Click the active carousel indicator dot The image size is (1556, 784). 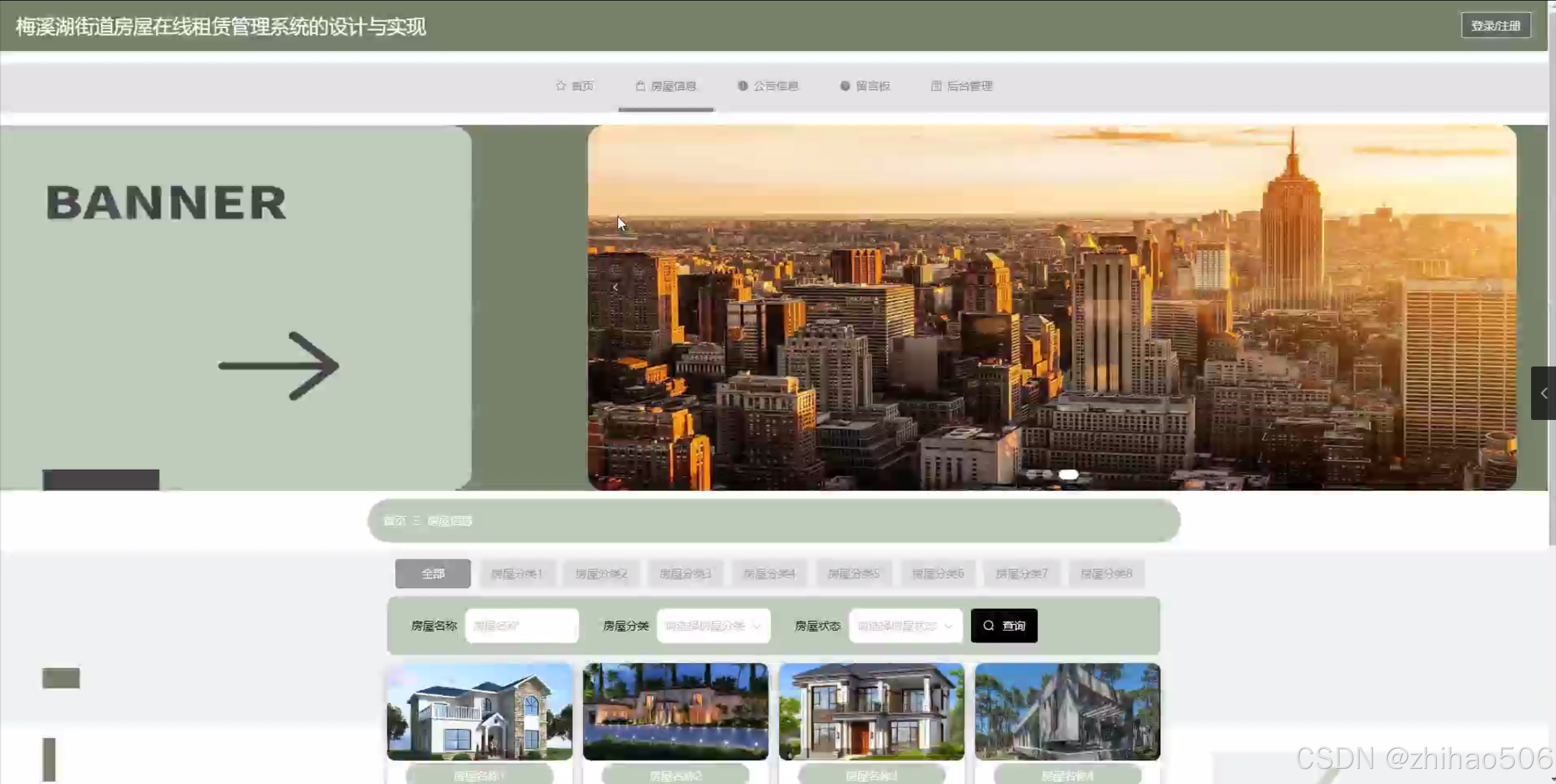[x=1068, y=474]
